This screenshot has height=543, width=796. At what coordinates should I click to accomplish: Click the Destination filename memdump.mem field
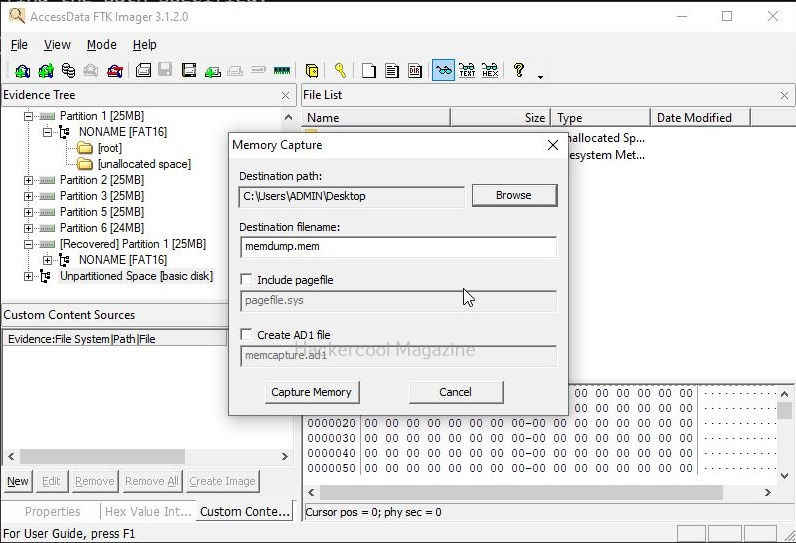(397, 247)
